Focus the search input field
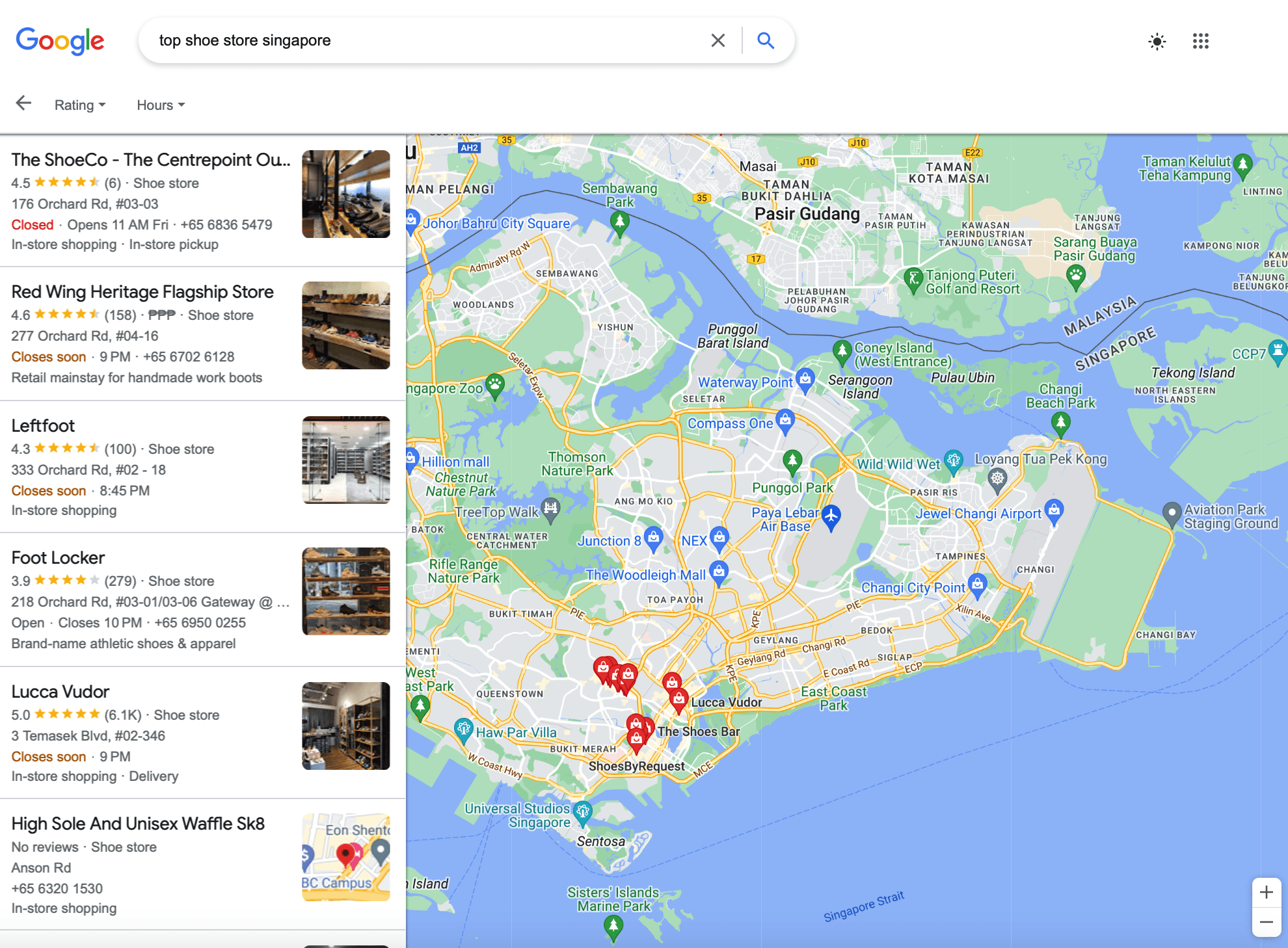The height and width of the screenshot is (948, 1288). point(423,40)
